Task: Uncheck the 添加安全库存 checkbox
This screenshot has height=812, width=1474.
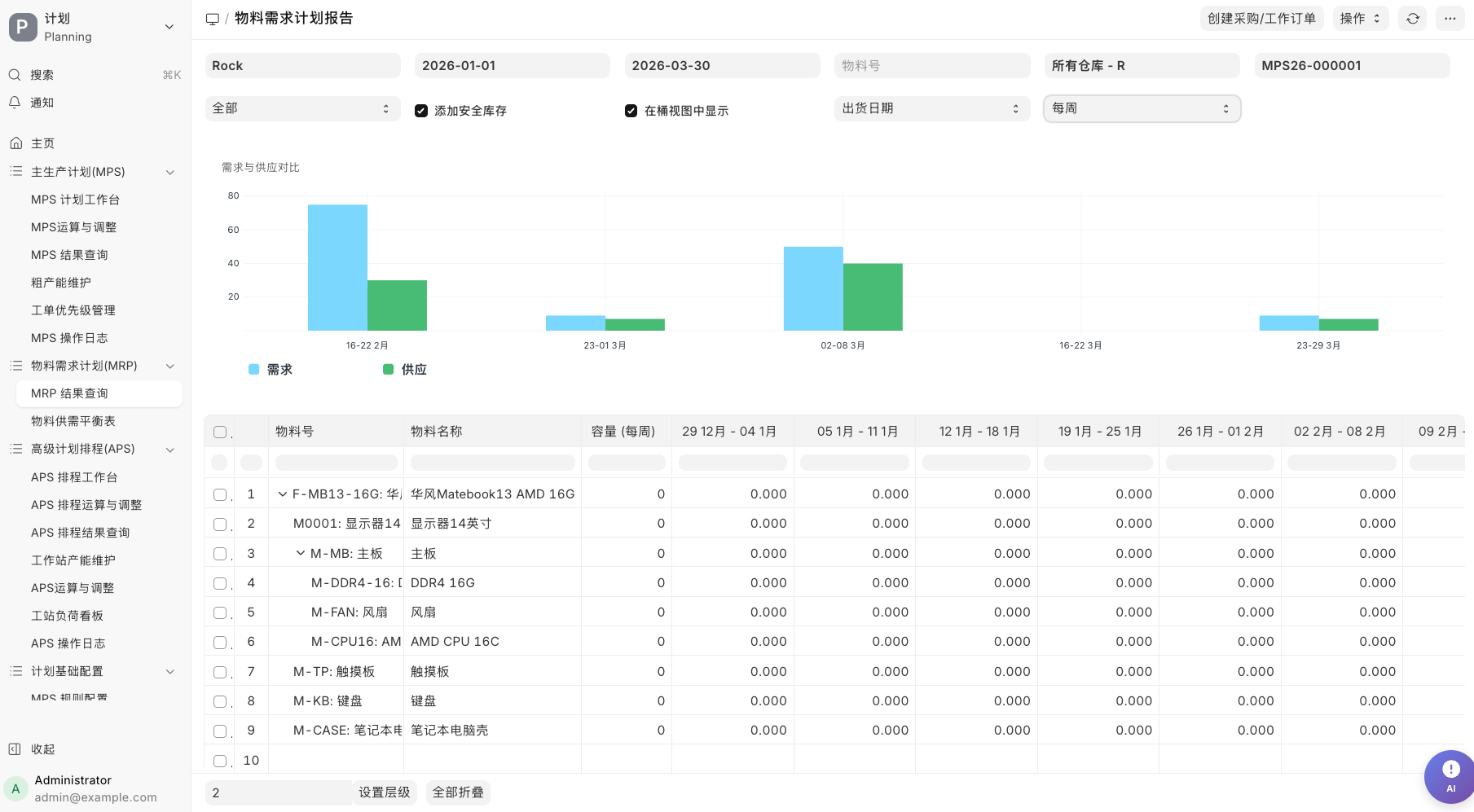Action: (x=421, y=110)
